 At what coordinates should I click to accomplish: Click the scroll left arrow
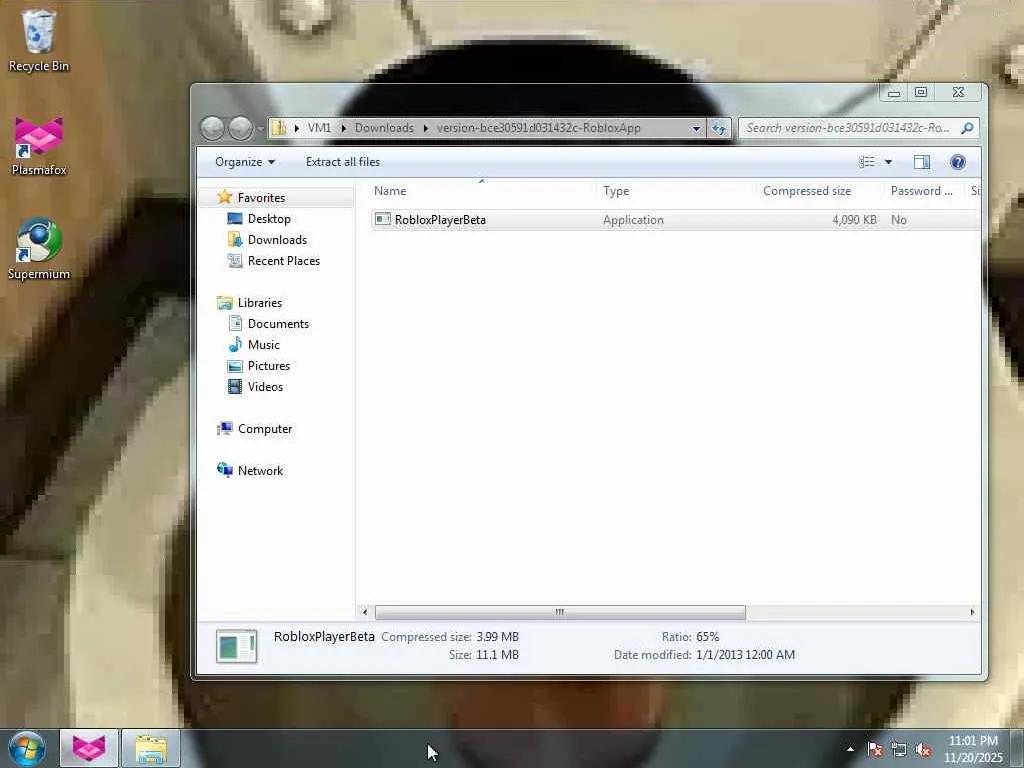click(x=365, y=612)
